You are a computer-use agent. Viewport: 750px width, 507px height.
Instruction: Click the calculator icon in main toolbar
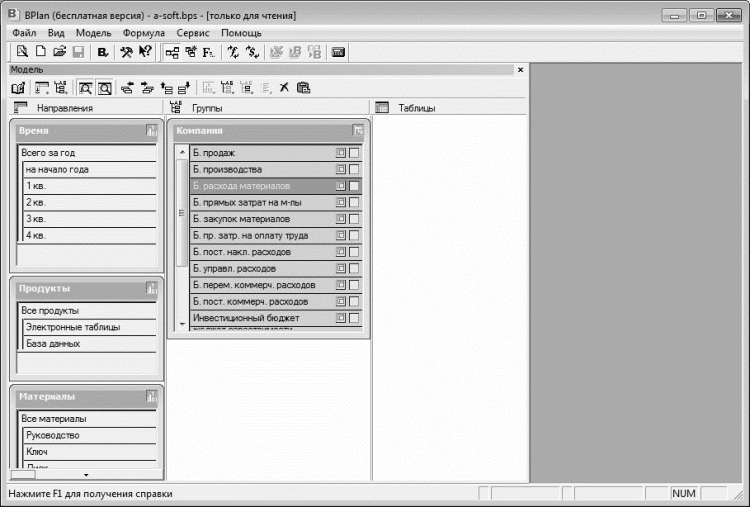tap(338, 52)
